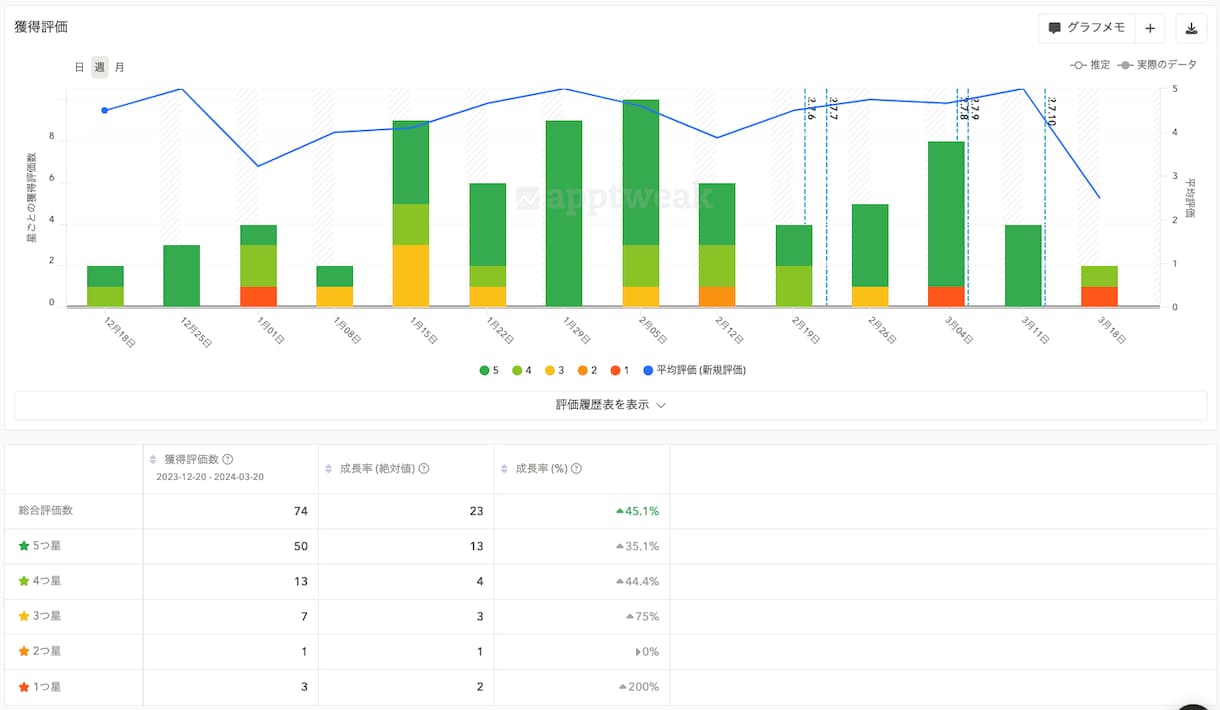The image size is (1220, 710).
Task: Click the 獲得評価 panel title
Action: click(41, 27)
